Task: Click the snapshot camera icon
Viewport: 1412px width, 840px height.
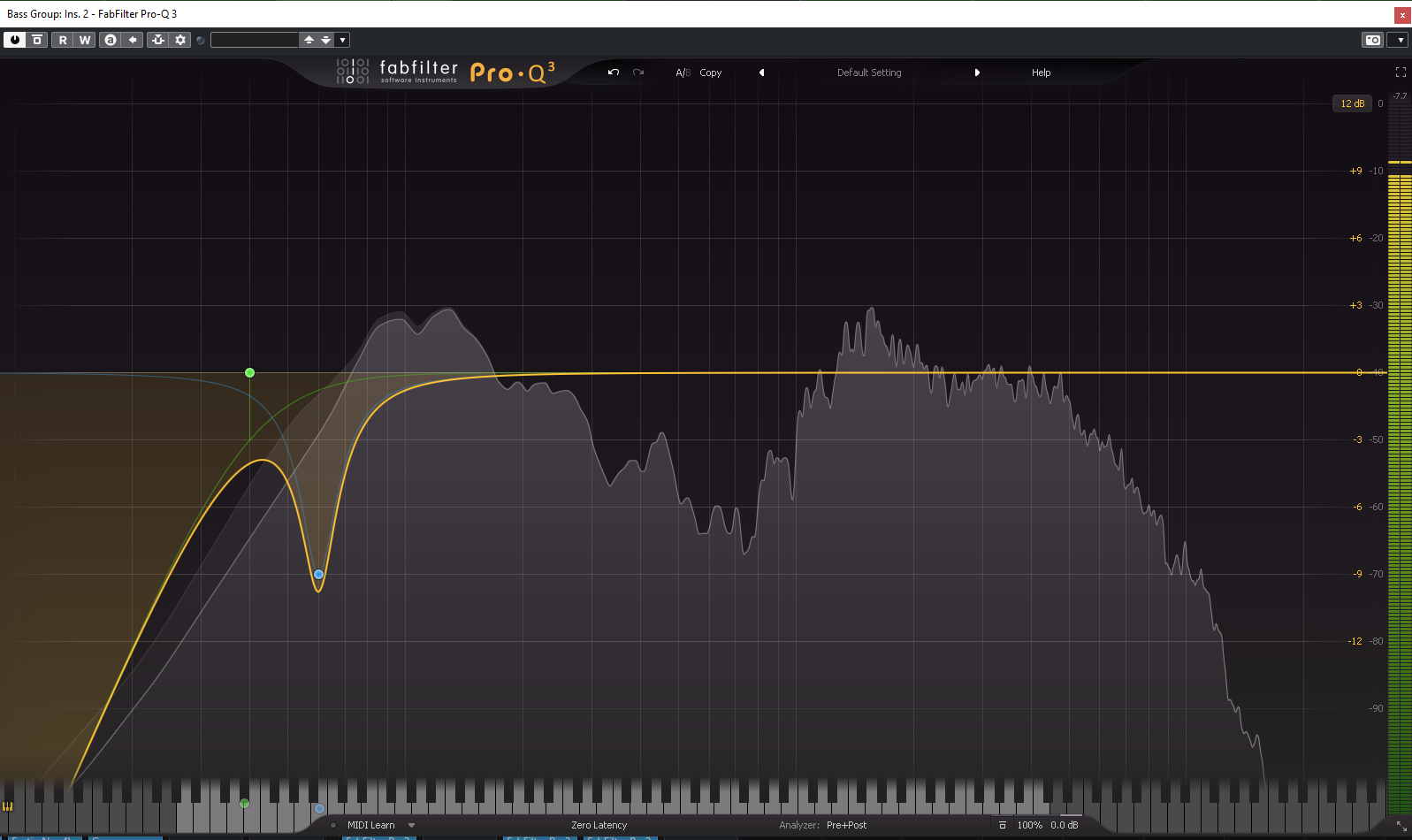Action: (x=1372, y=40)
